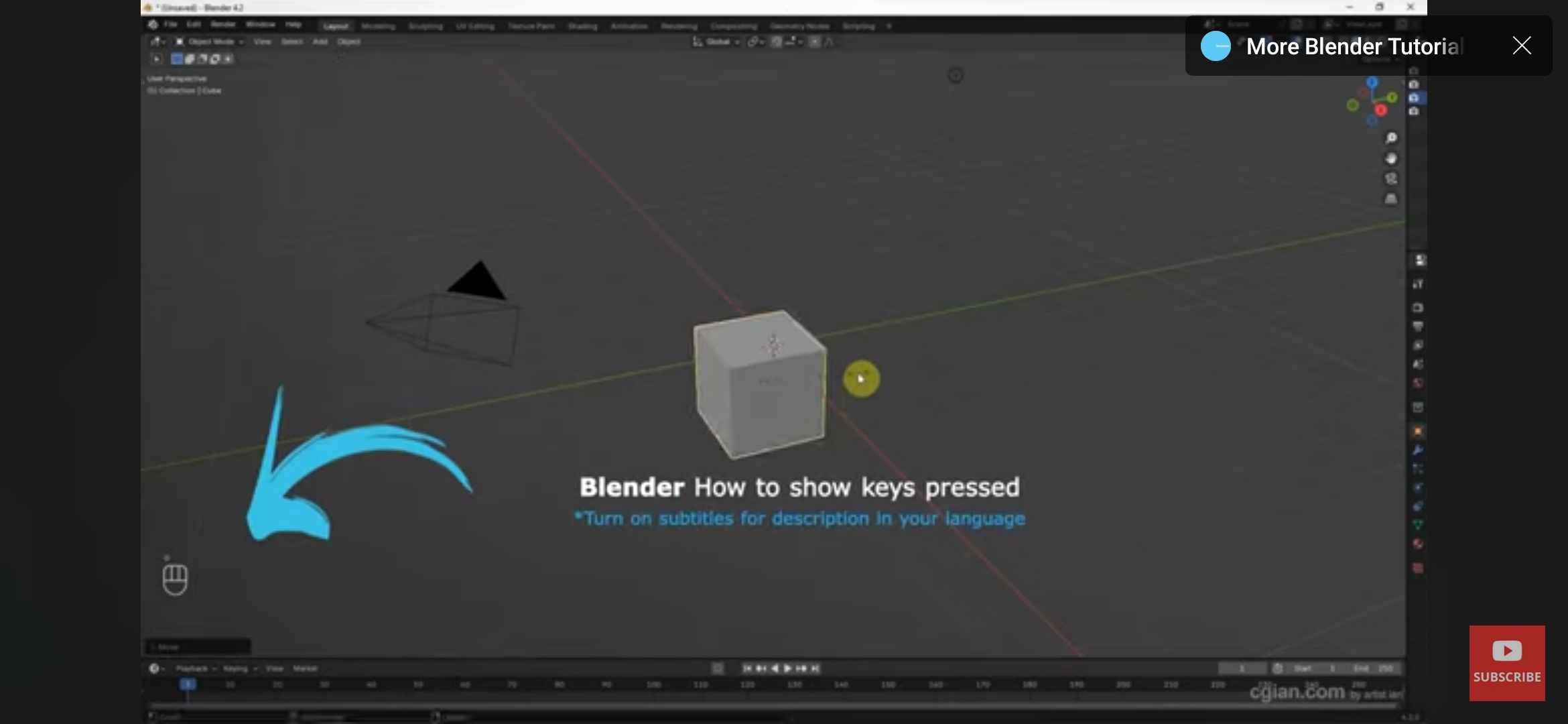Image resolution: width=1568 pixels, height=724 pixels.
Task: Open the Object properties orange square tab
Action: 1418,432
